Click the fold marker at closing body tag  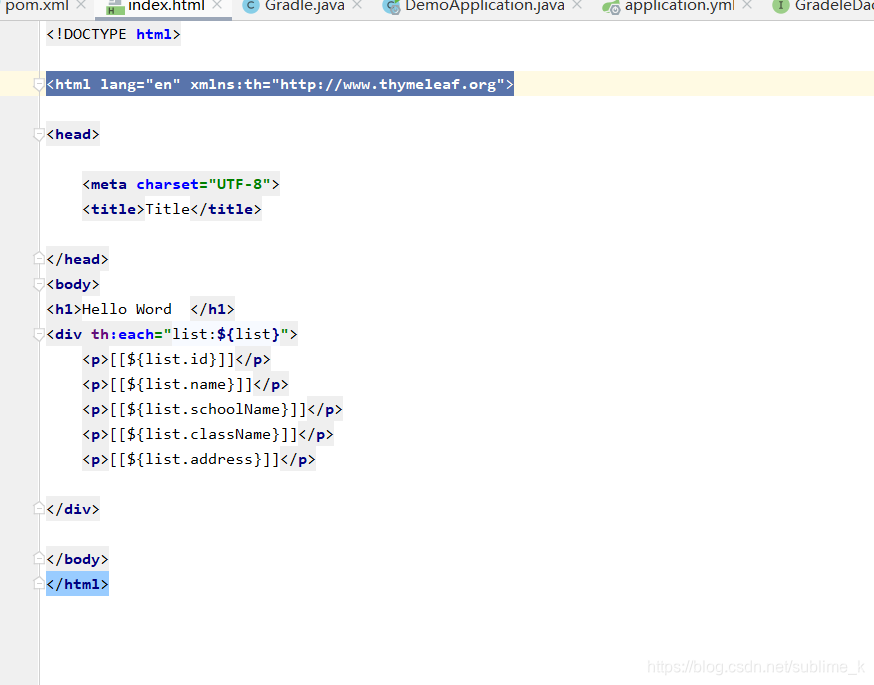pyautogui.click(x=39, y=558)
